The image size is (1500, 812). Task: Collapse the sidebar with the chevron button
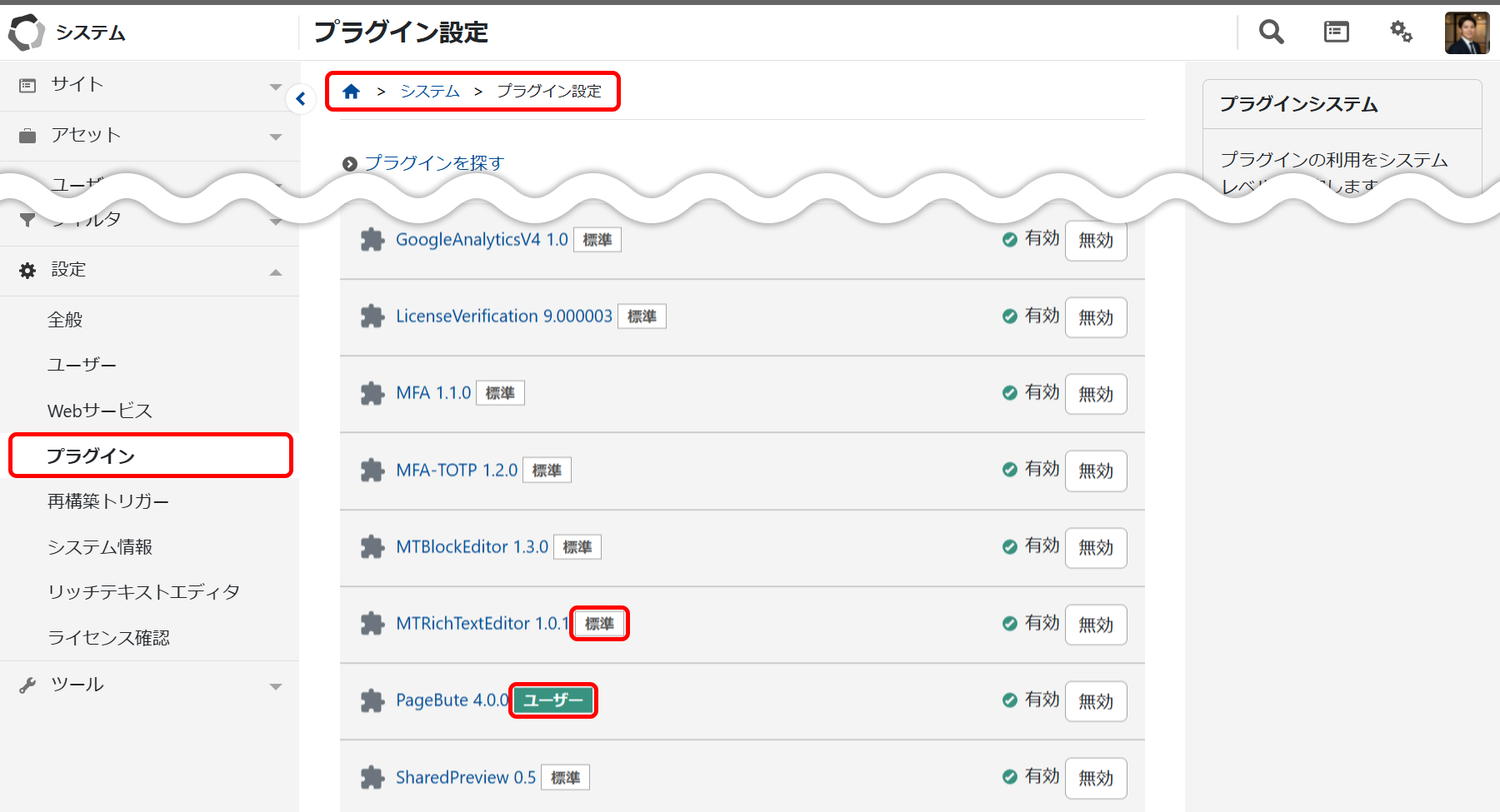[301, 99]
